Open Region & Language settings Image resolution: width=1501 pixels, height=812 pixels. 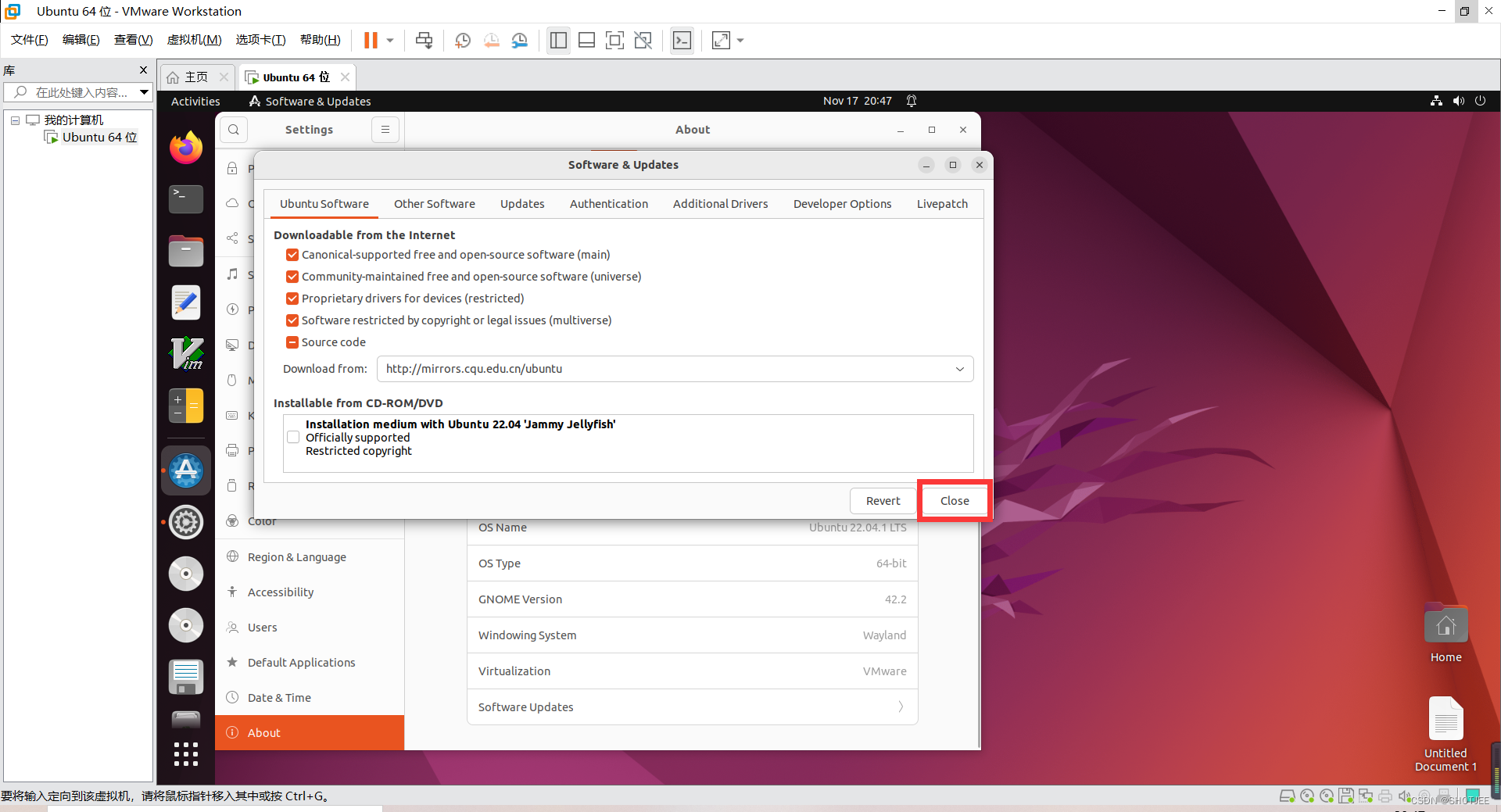tap(310, 557)
